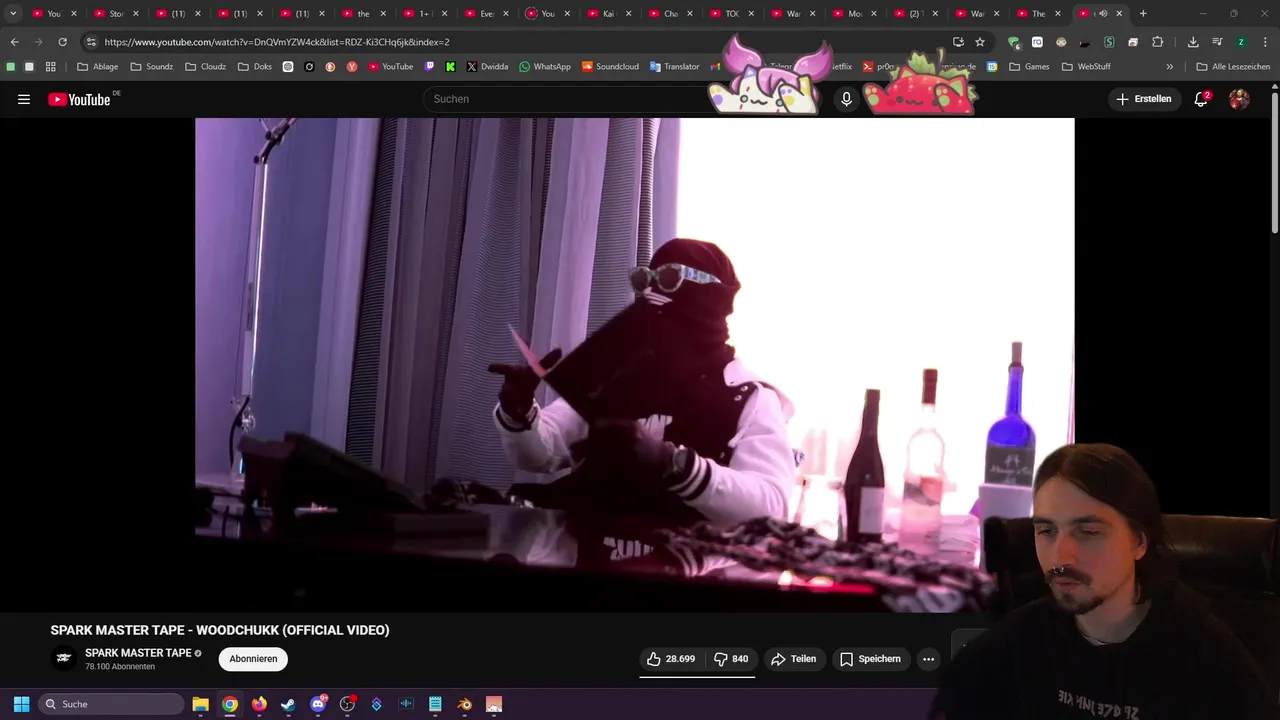Open the Chrome profile Z avatar
The height and width of the screenshot is (720, 1280).
[1241, 42]
